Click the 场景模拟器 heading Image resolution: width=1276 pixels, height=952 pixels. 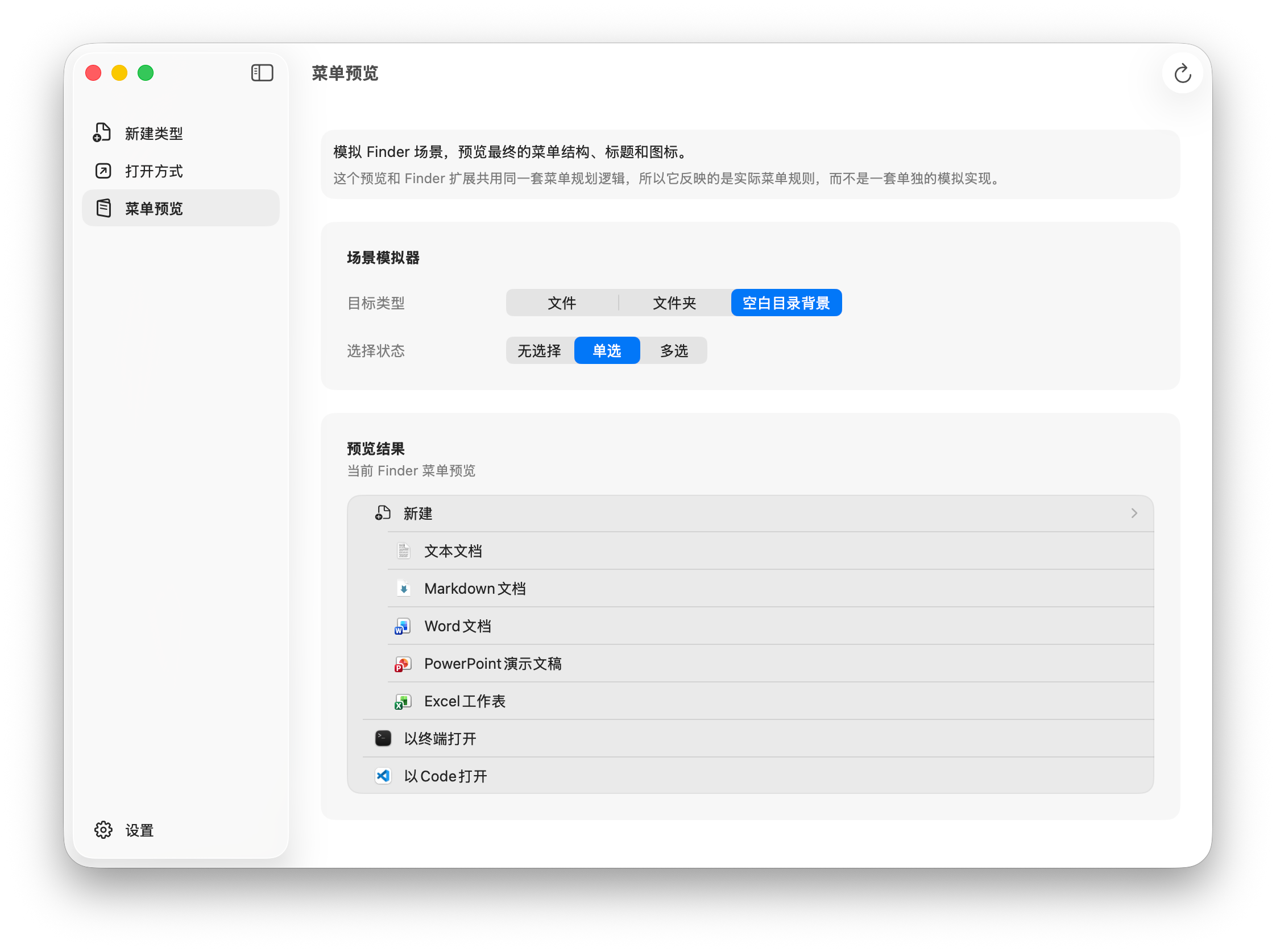click(383, 258)
